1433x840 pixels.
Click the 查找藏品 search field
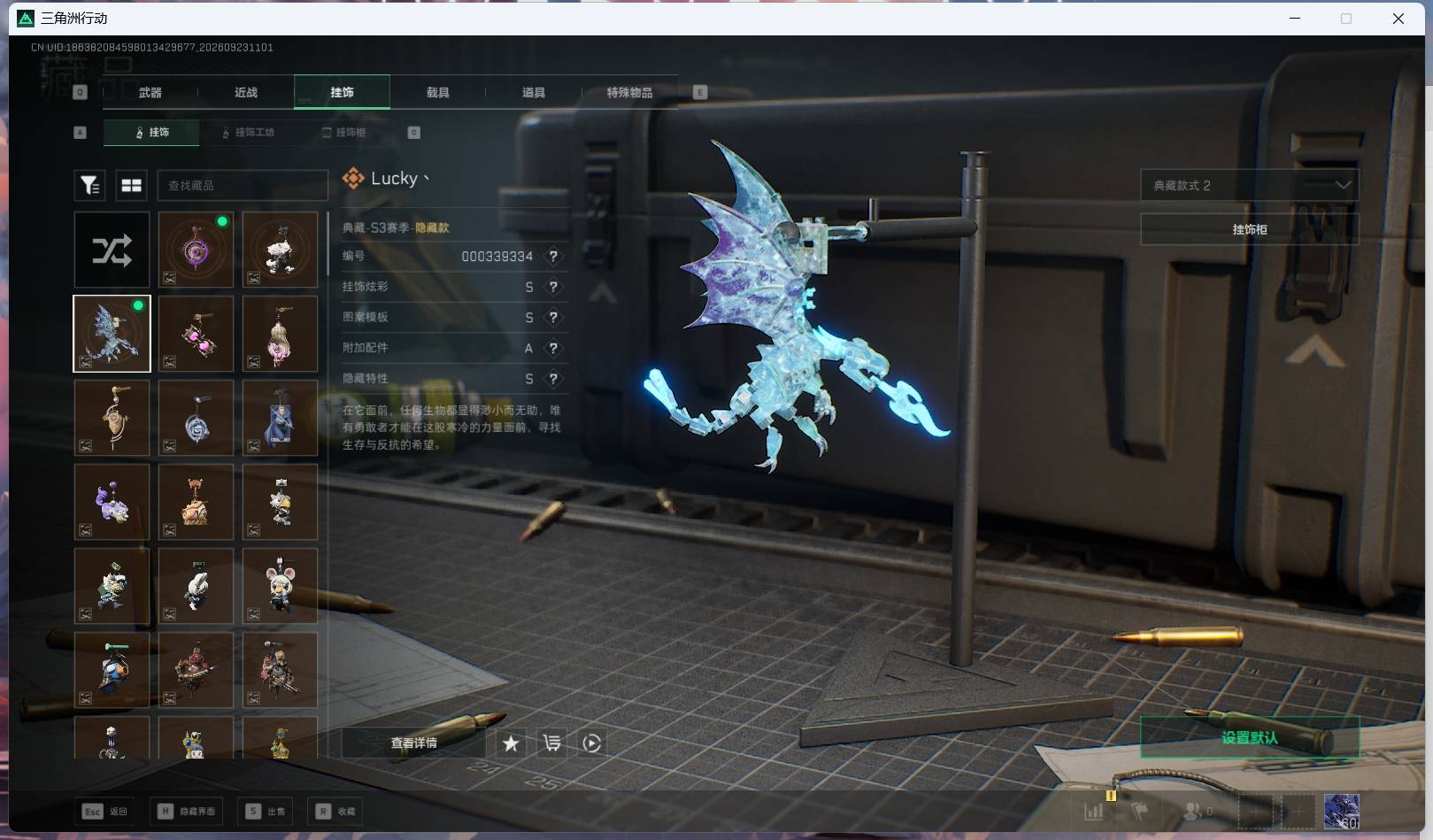click(x=243, y=185)
